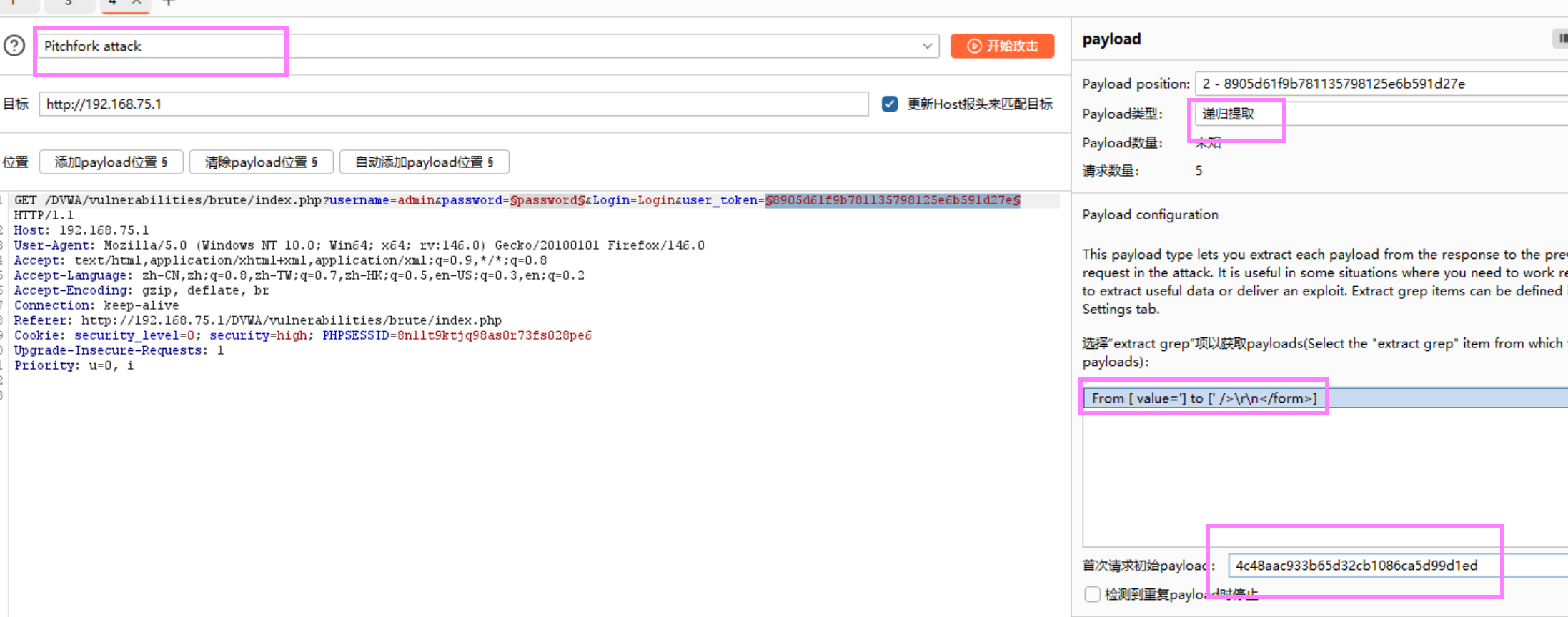1568x617 pixels.
Task: Click the help question mark icon
Action: pyautogui.click(x=14, y=46)
